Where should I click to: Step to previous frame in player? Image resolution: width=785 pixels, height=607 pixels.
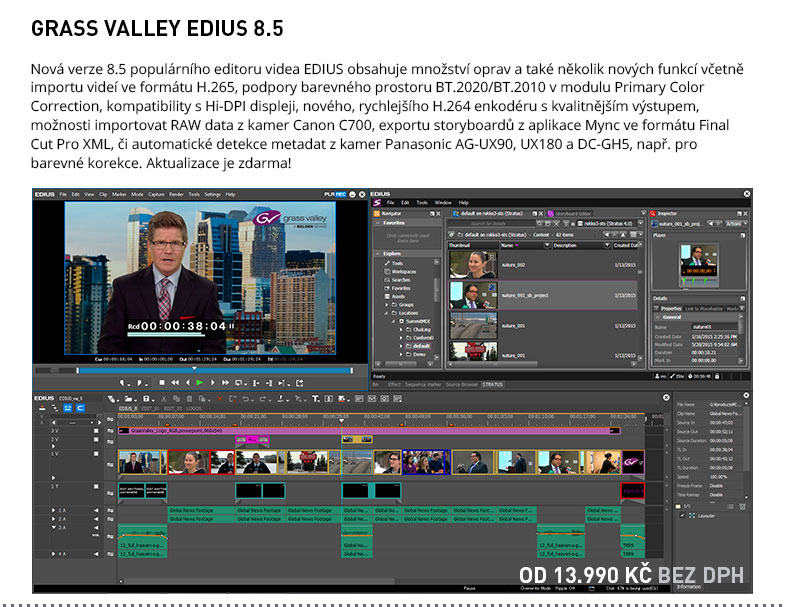[188, 383]
